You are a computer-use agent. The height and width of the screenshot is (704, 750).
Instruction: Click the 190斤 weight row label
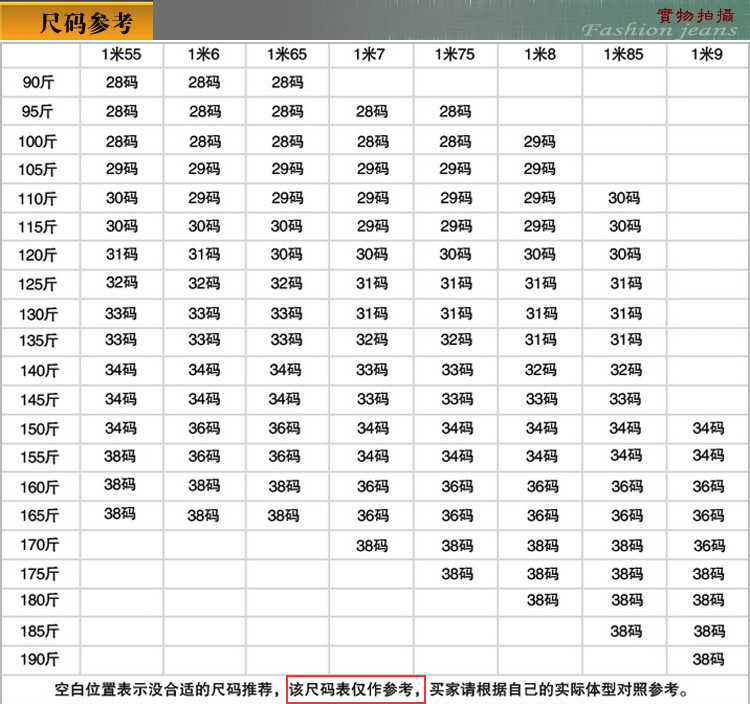click(39, 661)
